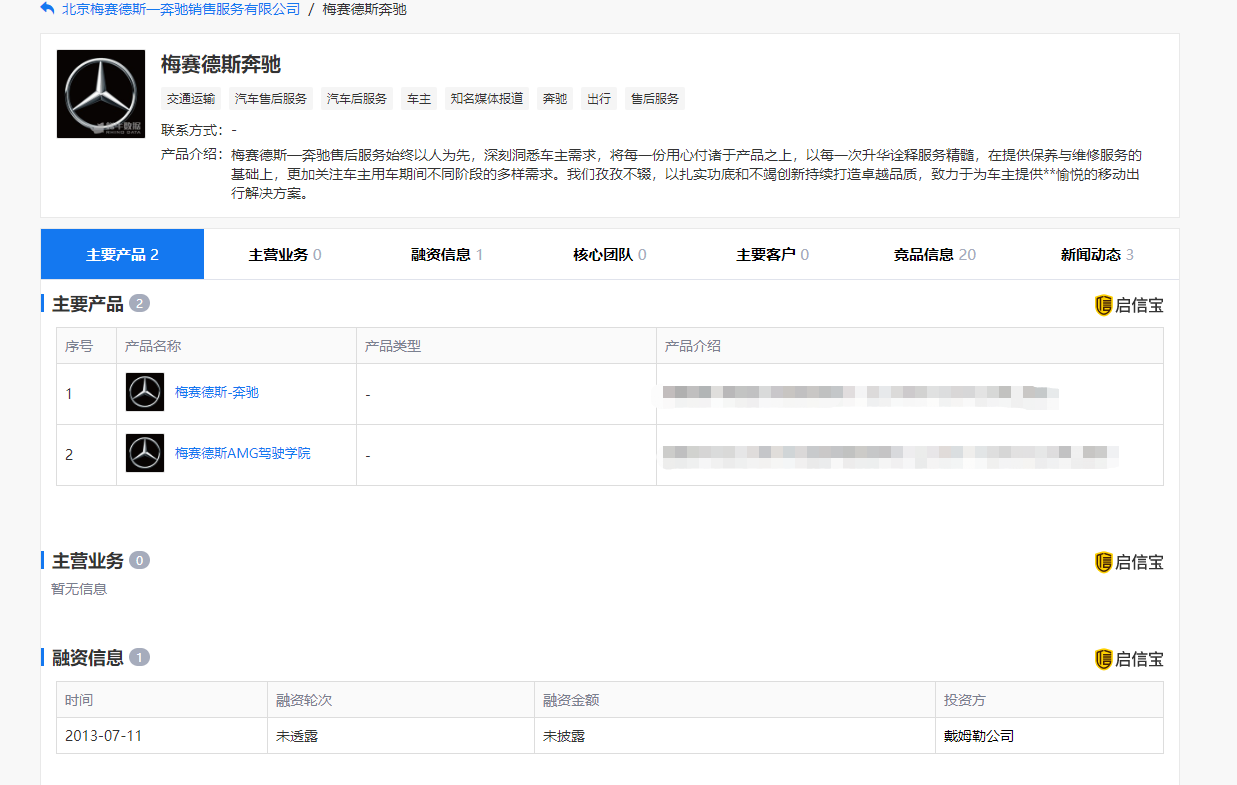Switch to the 主营业务 tab

point(285,254)
